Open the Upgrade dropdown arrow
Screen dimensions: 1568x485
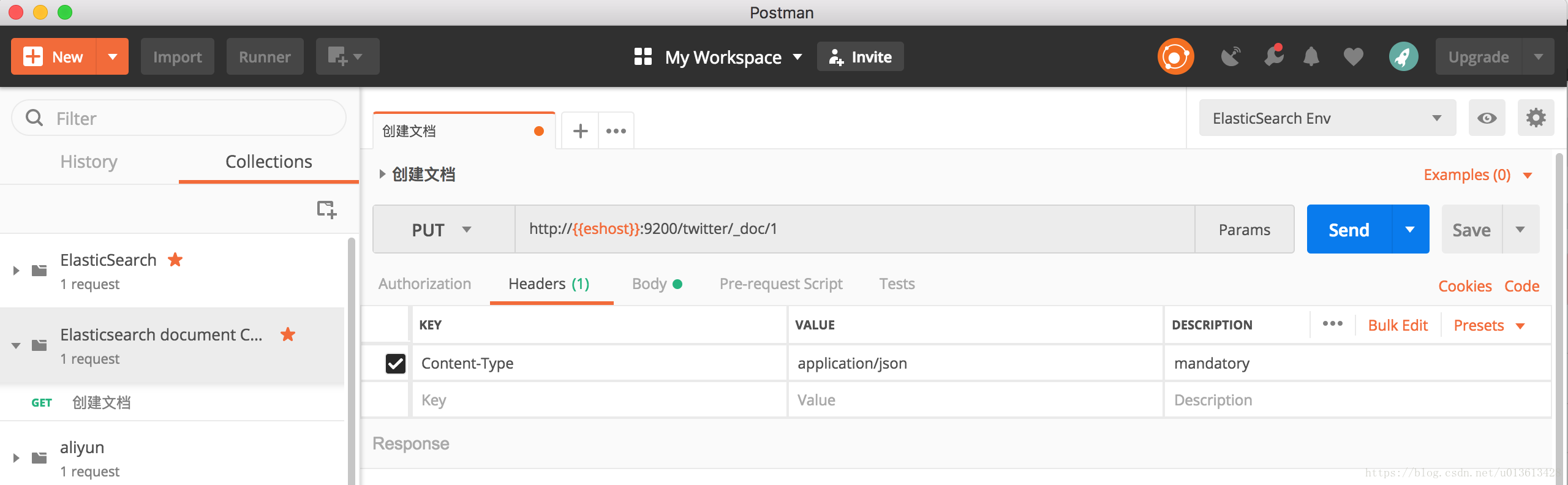click(x=1538, y=56)
